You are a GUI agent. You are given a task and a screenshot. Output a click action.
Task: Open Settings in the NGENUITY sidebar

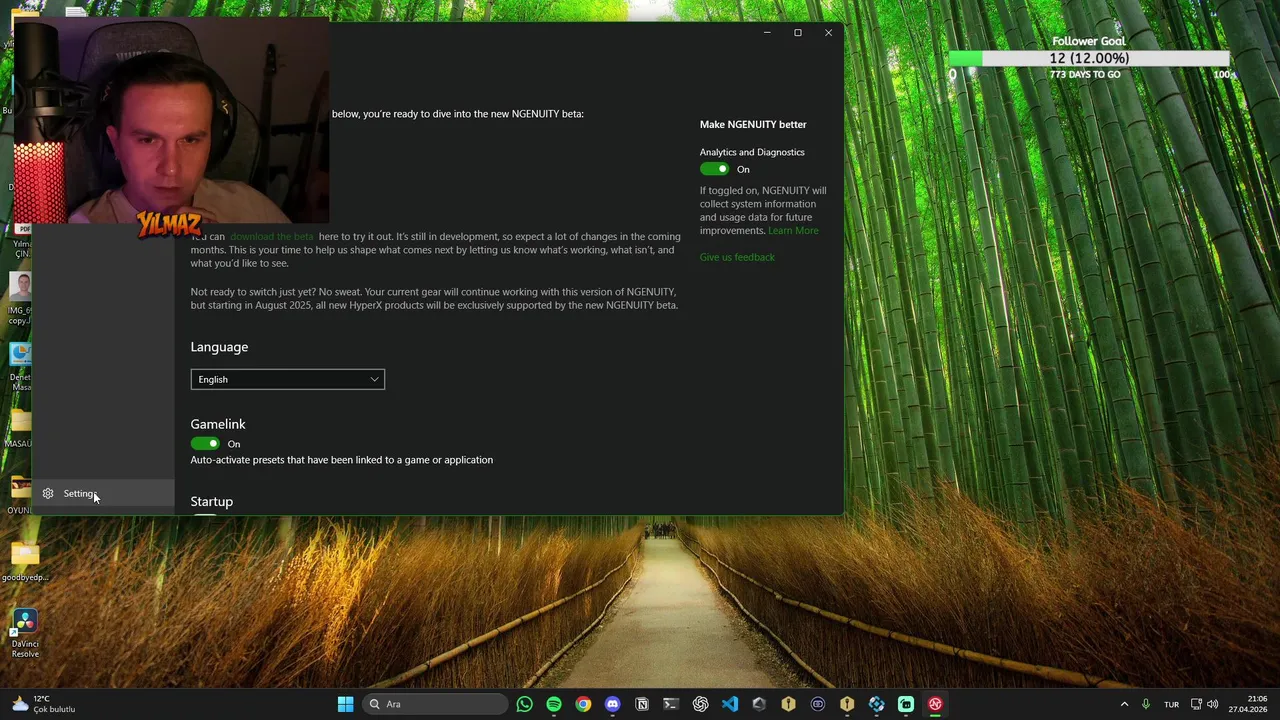point(104,493)
